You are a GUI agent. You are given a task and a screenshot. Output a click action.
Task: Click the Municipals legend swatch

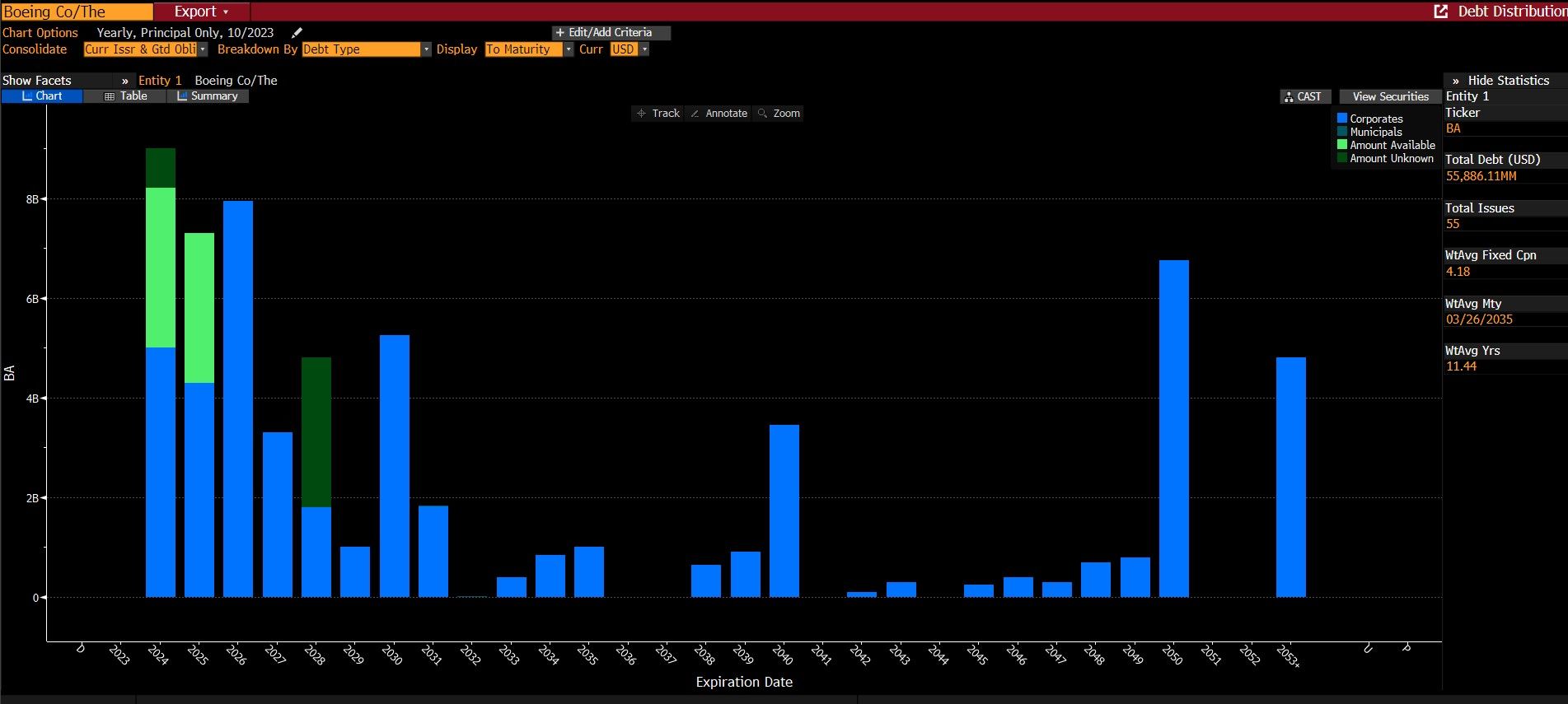1342,132
